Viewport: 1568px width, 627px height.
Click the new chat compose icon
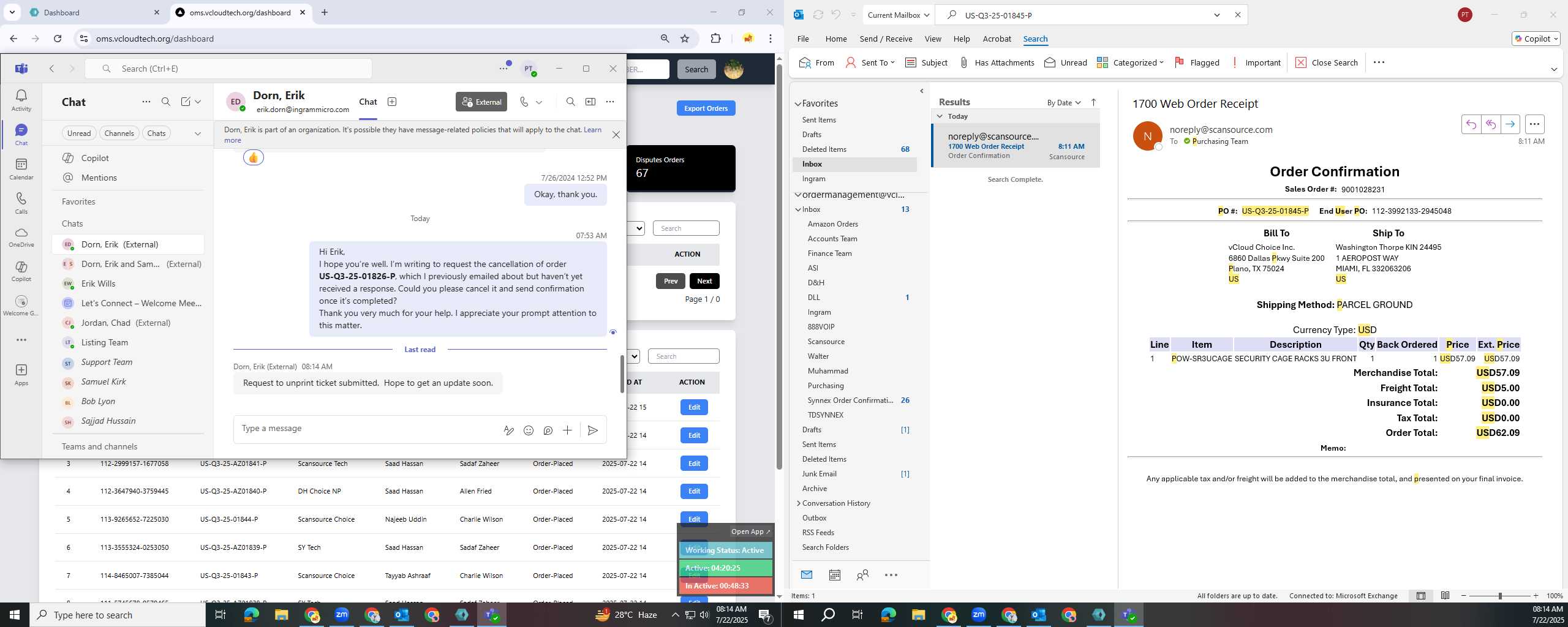pos(186,102)
